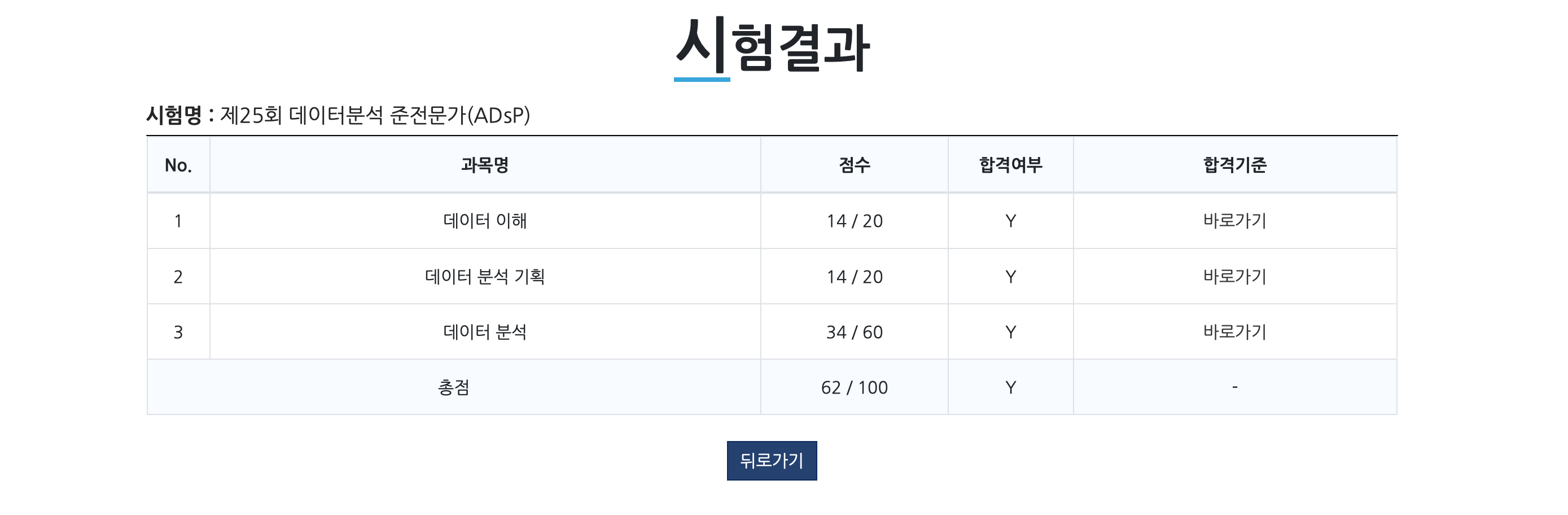Select the 합격기준 column header

1234,165
